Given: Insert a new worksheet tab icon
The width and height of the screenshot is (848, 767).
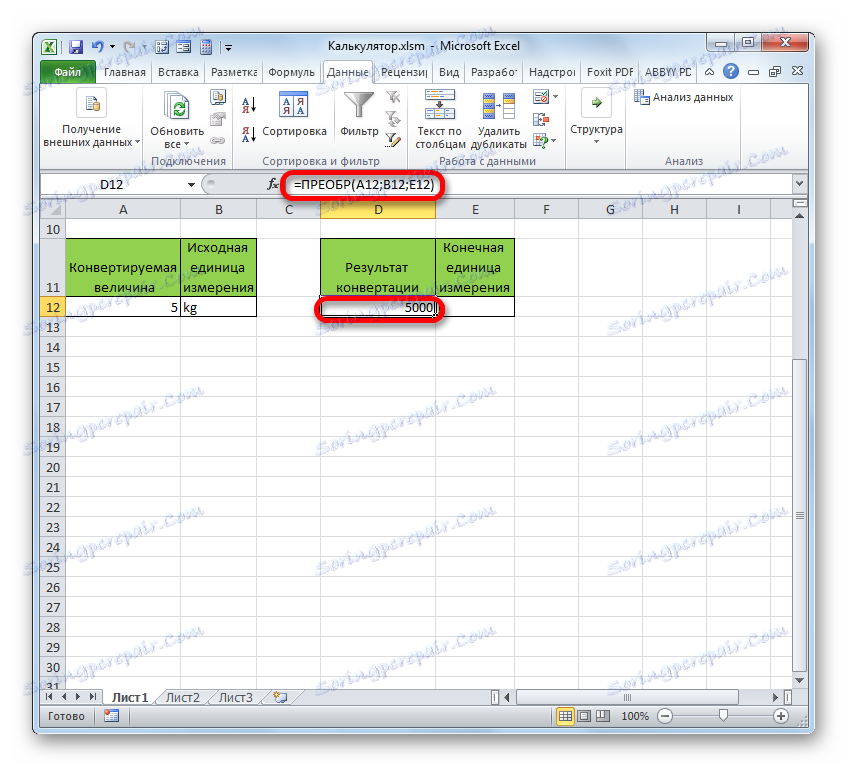Looking at the screenshot, I should coord(280,697).
